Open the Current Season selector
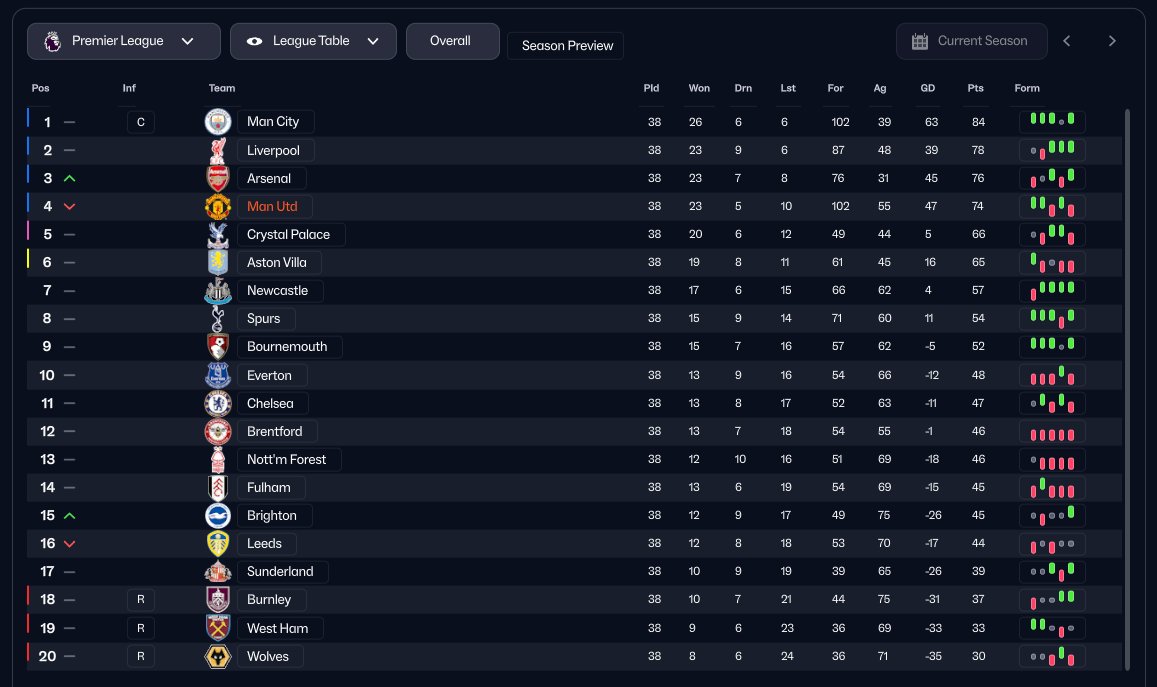 [971, 41]
